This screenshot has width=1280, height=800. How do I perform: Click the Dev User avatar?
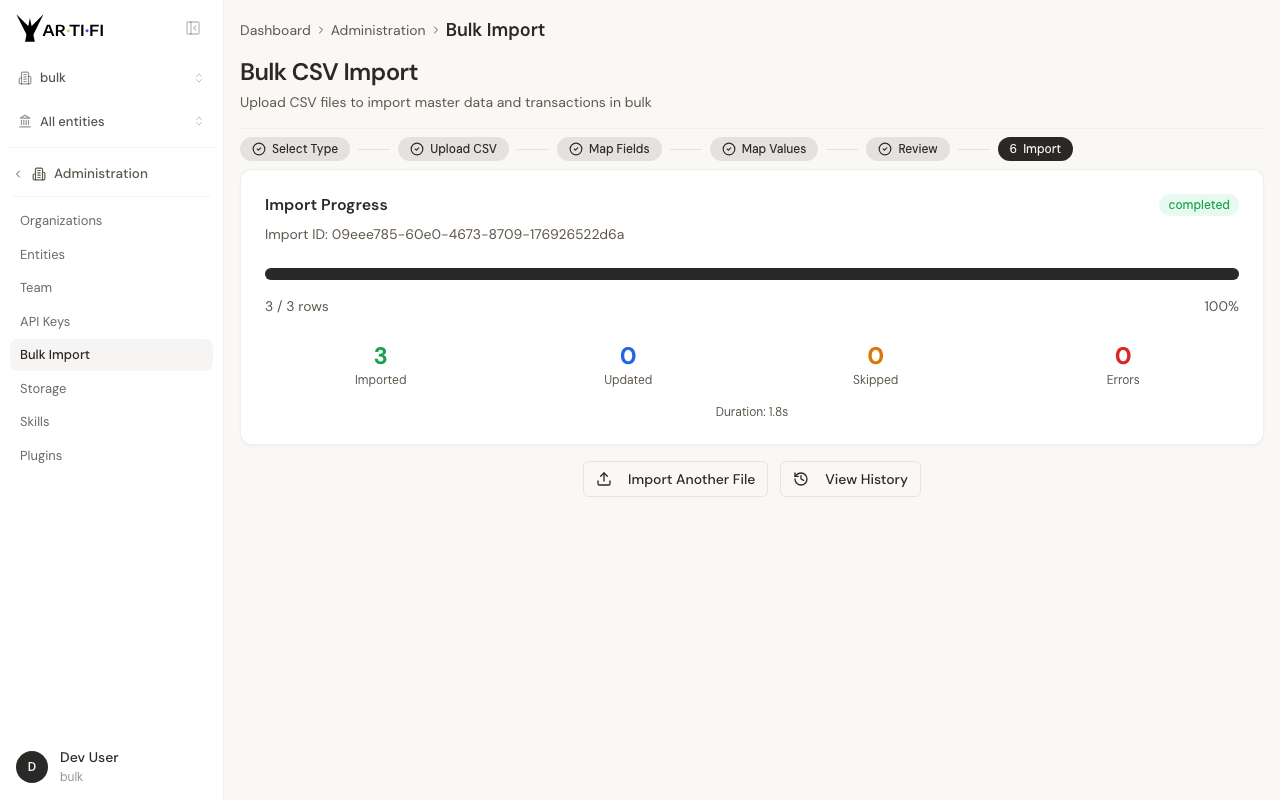tap(32, 767)
